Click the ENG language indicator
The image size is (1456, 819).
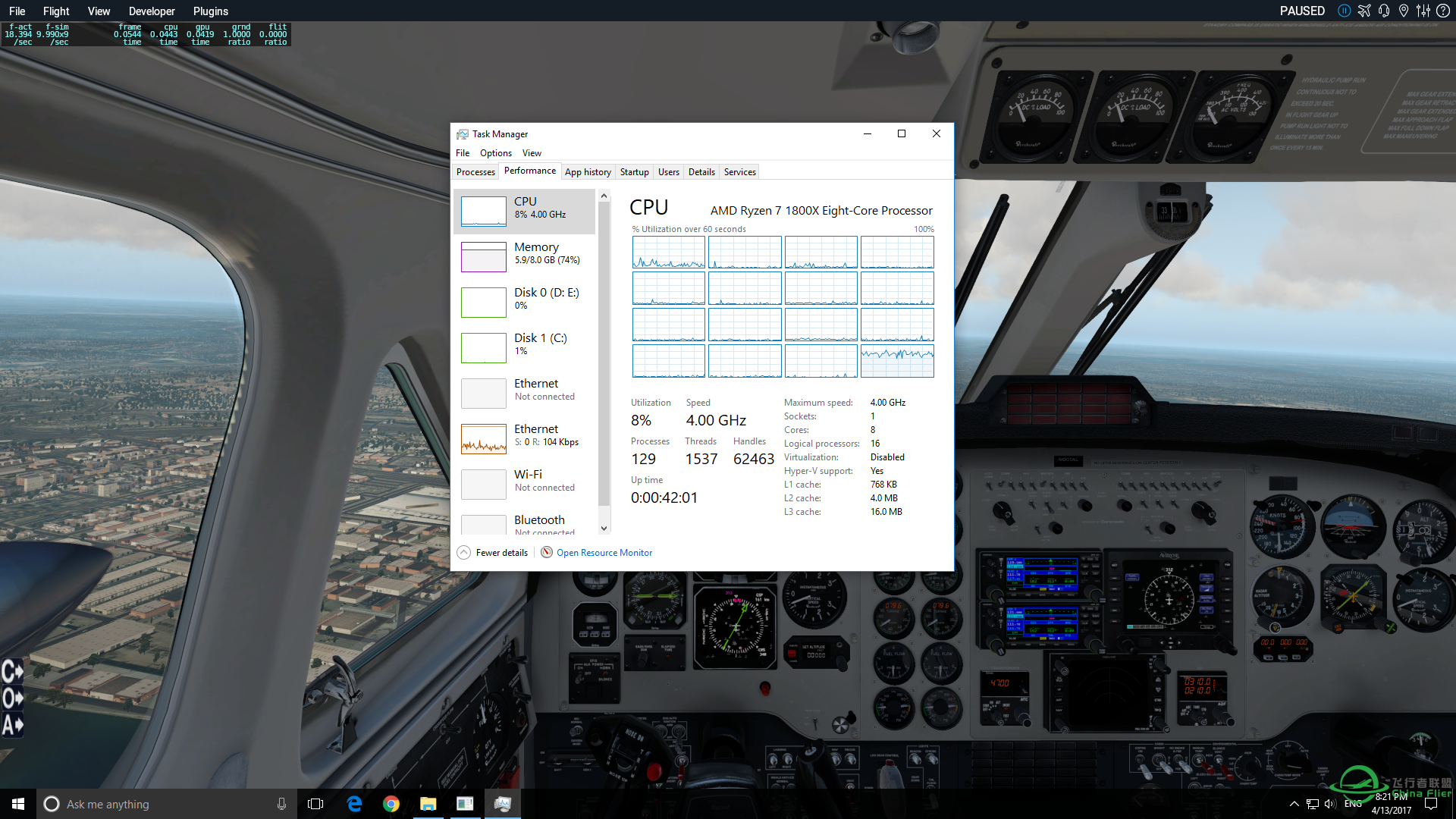tap(1353, 804)
